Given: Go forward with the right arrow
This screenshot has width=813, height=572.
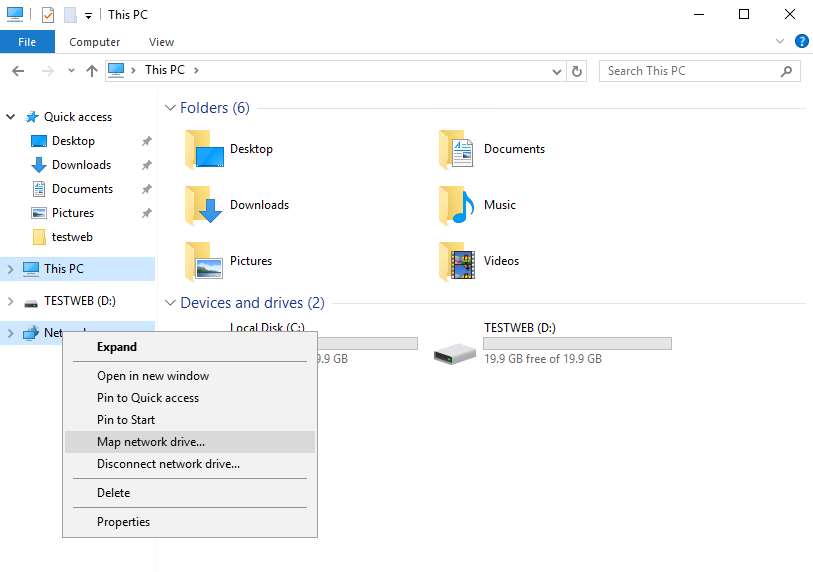Looking at the screenshot, I should (x=47, y=71).
